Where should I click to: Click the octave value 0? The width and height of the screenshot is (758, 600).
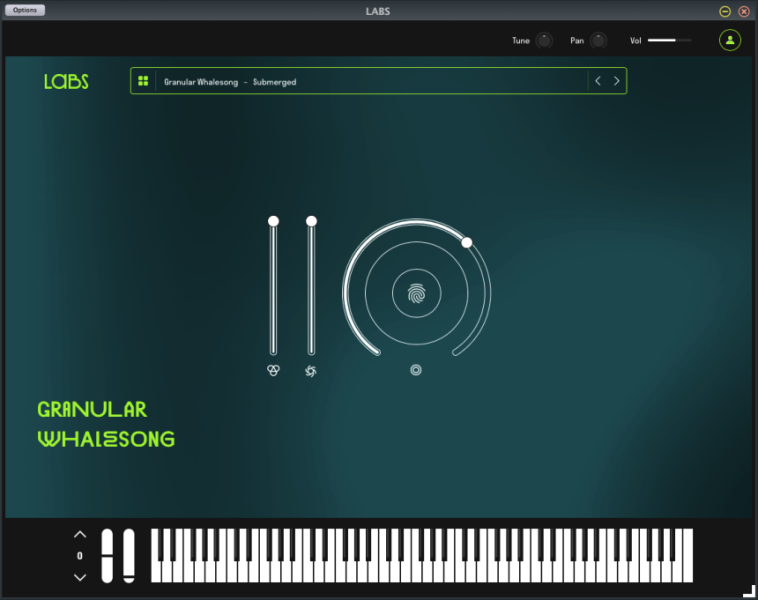(x=80, y=556)
